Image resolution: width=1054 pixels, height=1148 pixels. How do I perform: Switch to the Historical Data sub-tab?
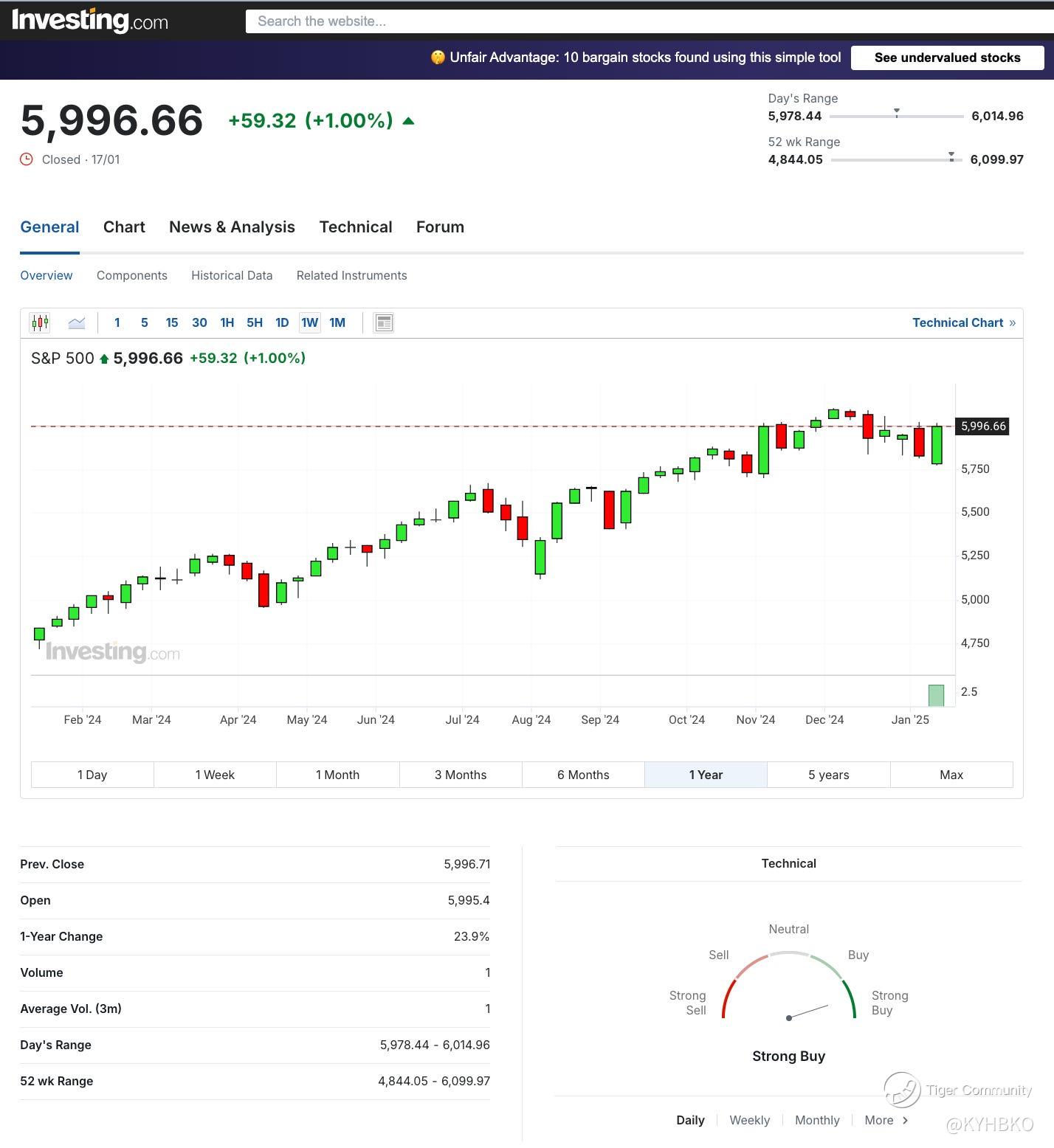pyautogui.click(x=232, y=275)
